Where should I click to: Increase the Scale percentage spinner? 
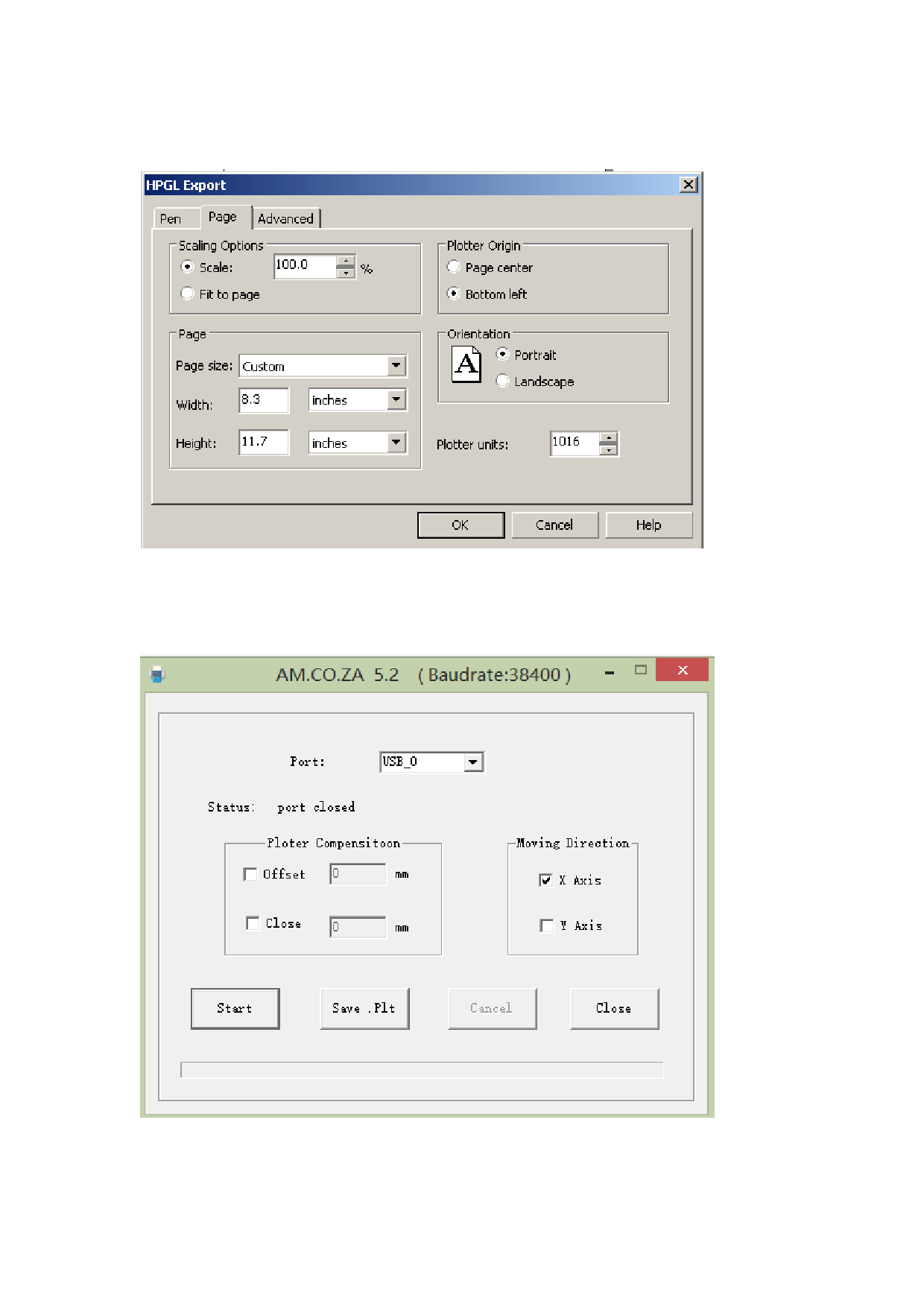point(346,262)
